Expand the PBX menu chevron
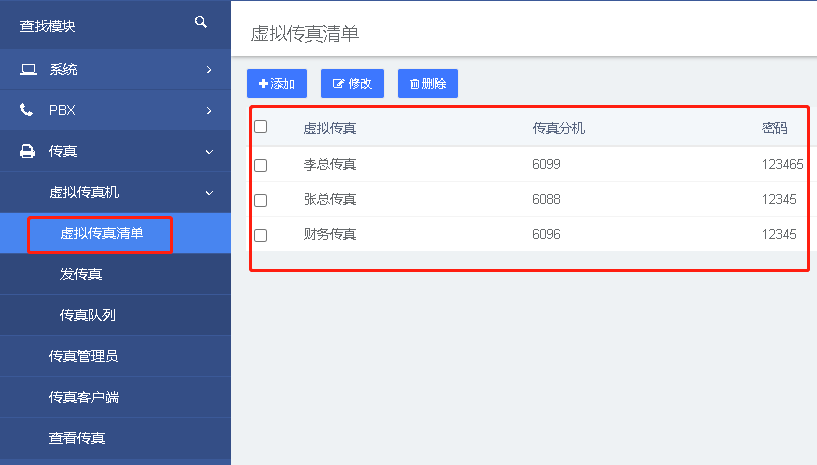 point(209,111)
